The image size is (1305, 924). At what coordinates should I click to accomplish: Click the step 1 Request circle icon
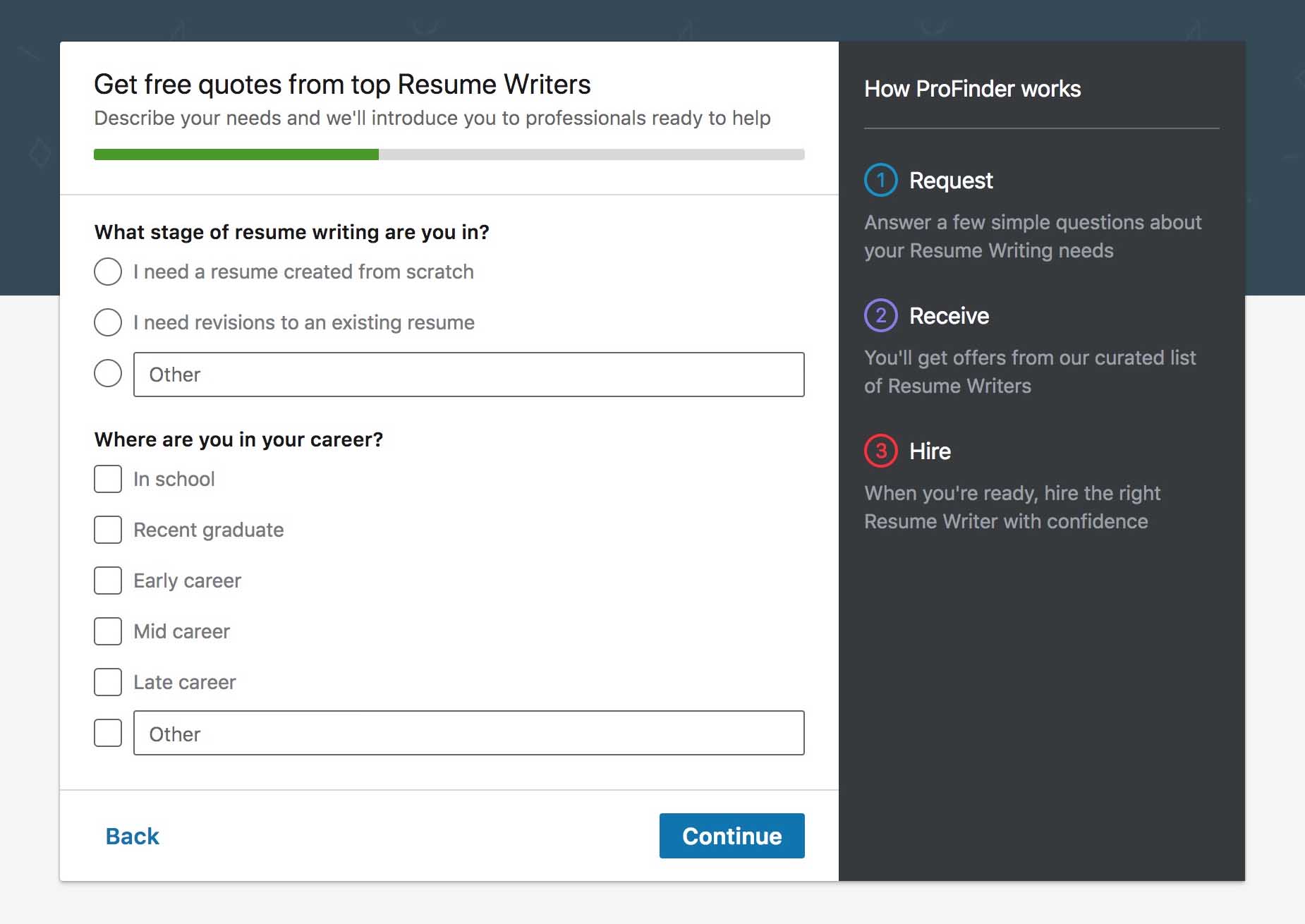click(x=880, y=180)
